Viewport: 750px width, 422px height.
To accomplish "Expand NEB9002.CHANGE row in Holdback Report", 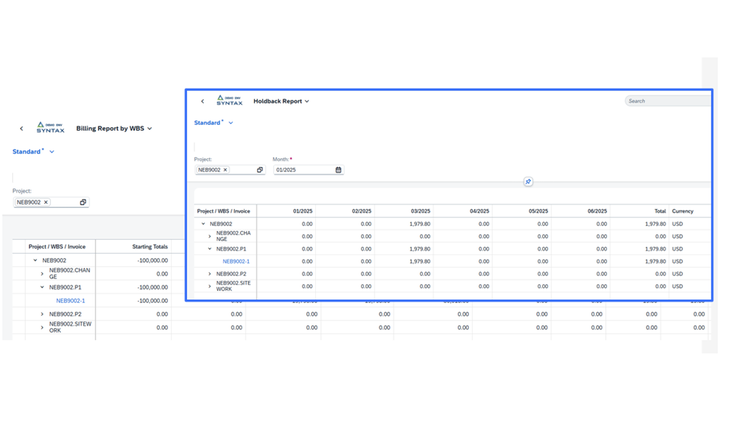I will [210, 236].
